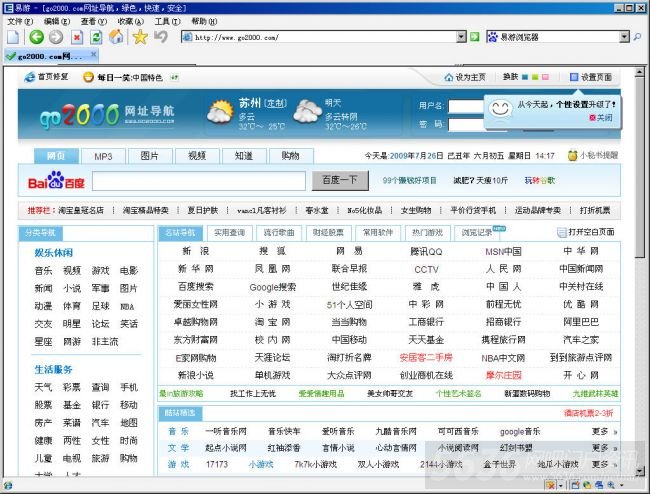The width and height of the screenshot is (650, 494).
Task: Open the 热门游戏 tab
Action: pyautogui.click(x=427, y=233)
